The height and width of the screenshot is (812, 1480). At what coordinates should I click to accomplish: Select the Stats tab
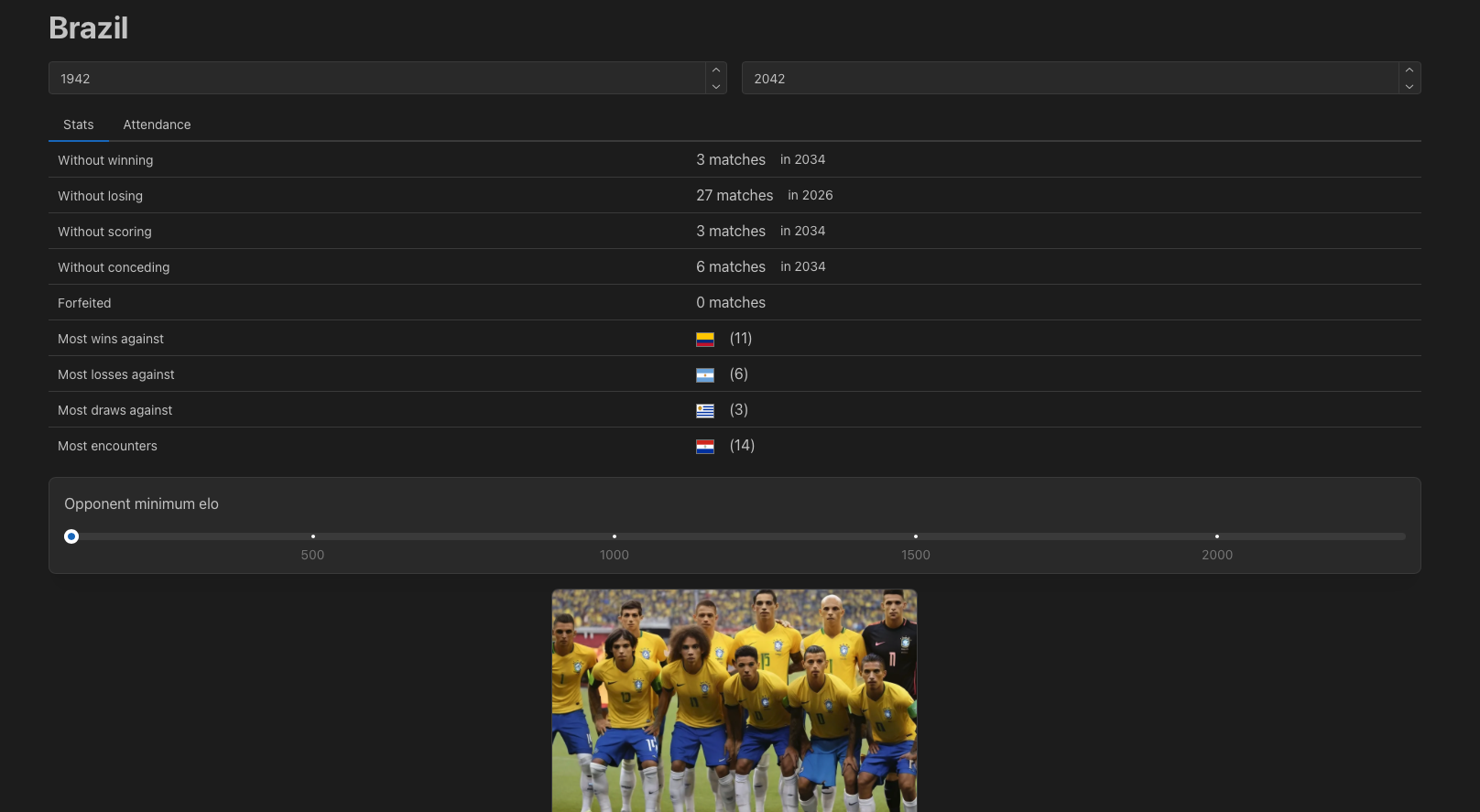pyautogui.click(x=79, y=125)
